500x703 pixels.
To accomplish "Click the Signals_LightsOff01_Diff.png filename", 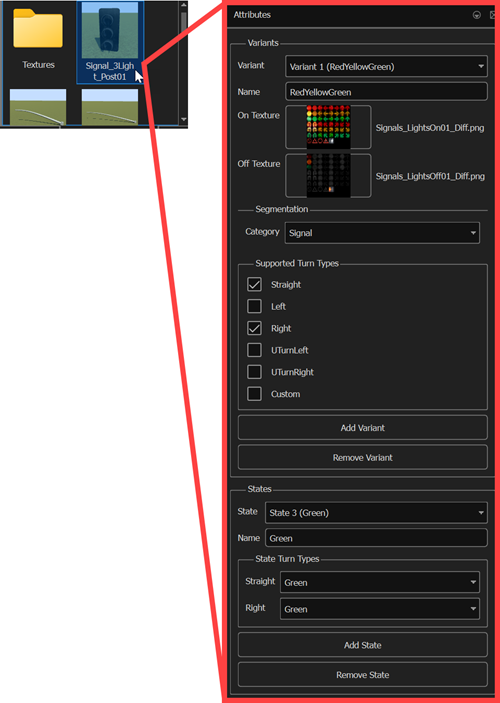I will (x=430, y=176).
